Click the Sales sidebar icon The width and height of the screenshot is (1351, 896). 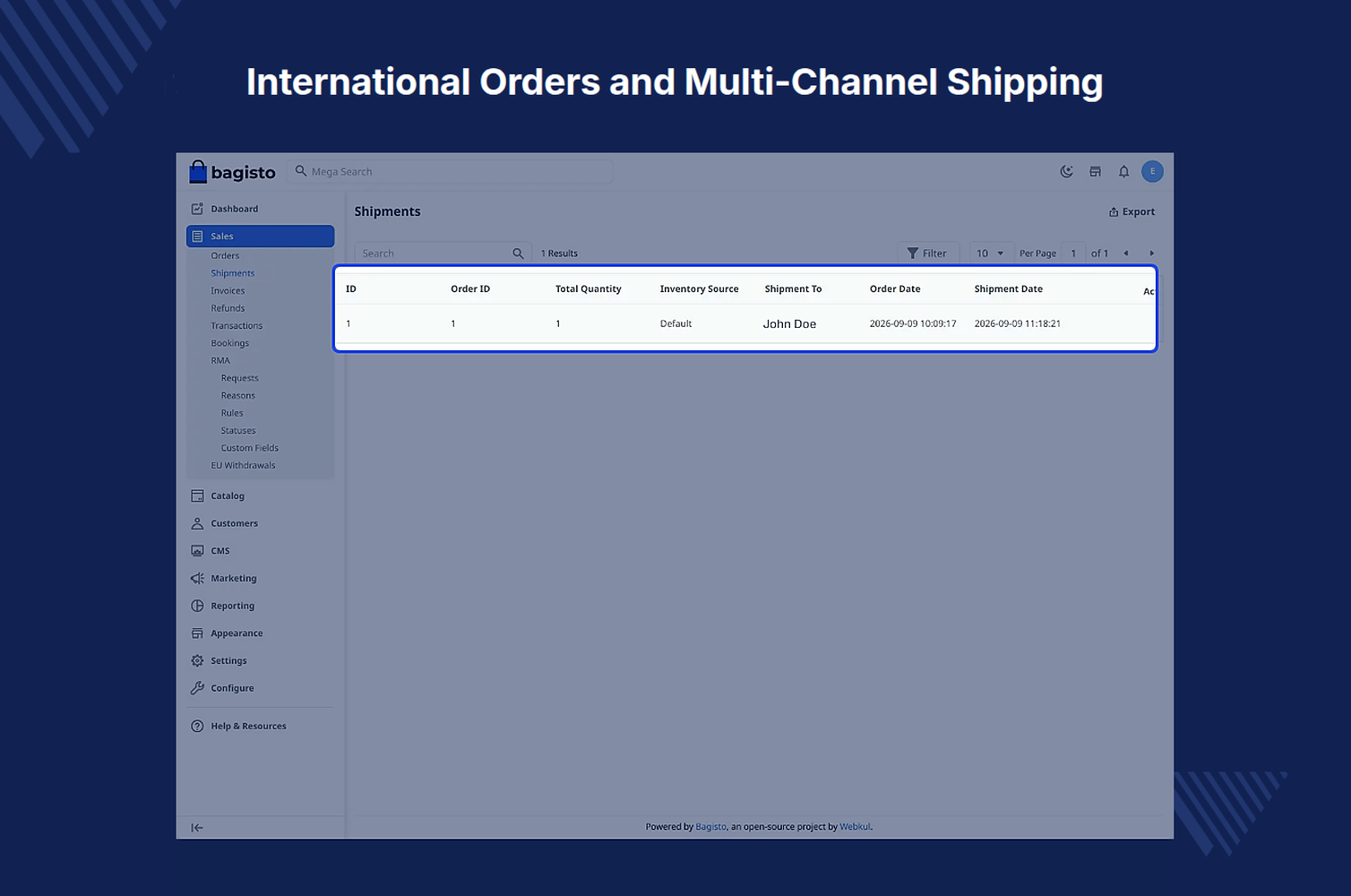pos(197,237)
